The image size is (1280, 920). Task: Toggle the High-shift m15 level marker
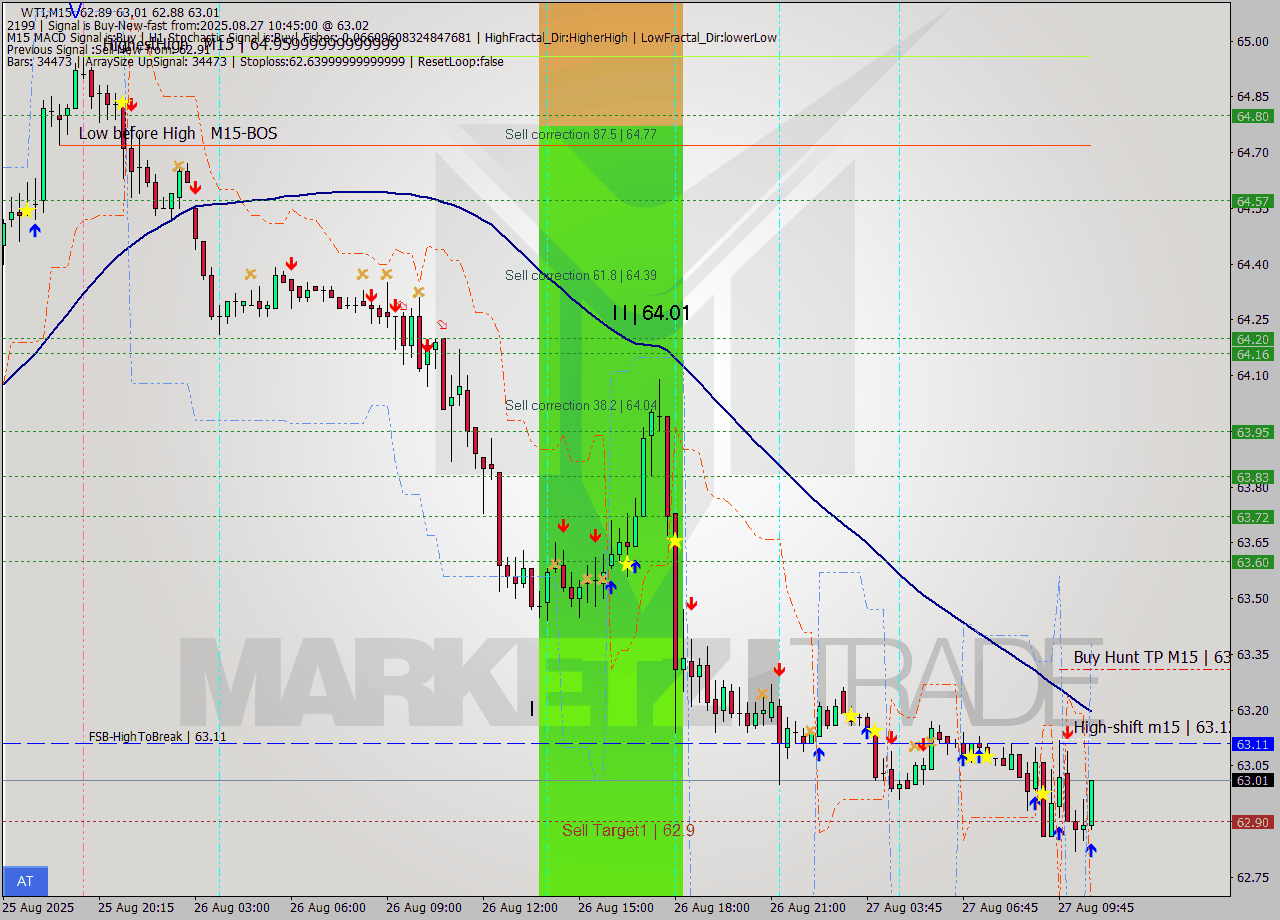click(1150, 728)
